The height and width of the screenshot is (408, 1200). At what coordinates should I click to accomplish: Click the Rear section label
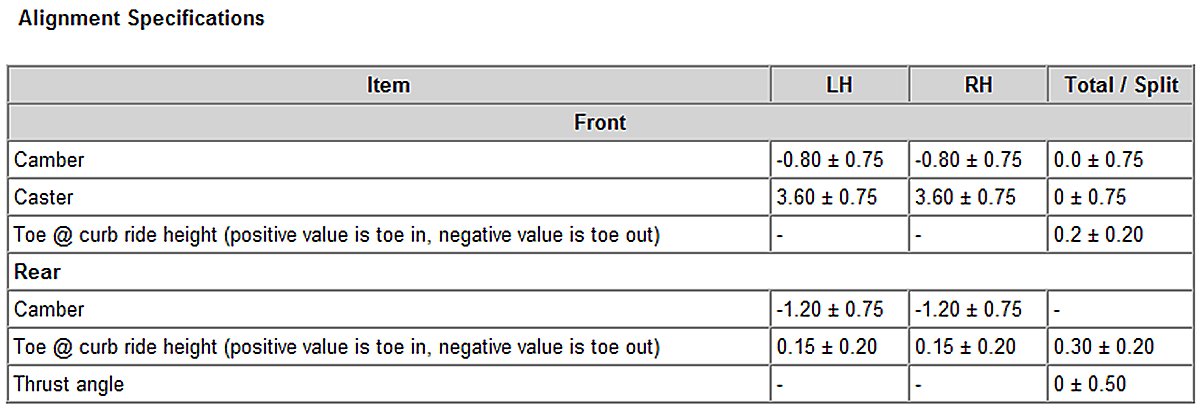(37, 272)
